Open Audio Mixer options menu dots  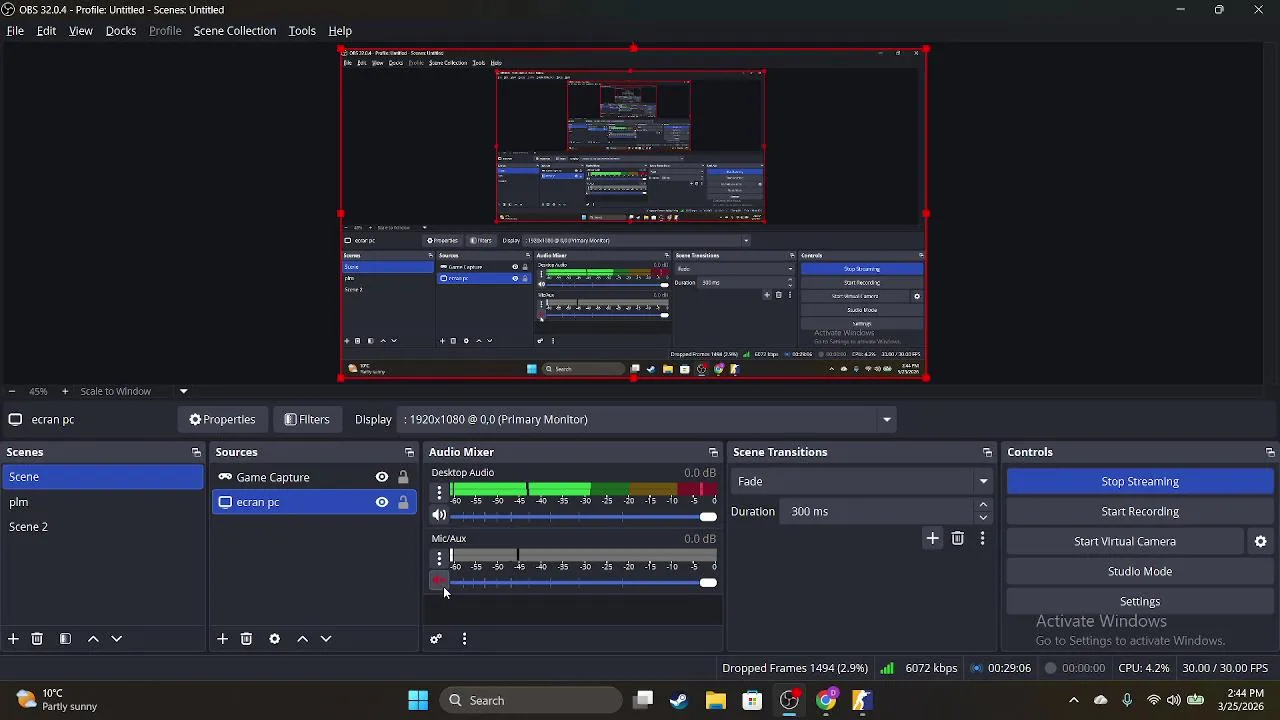coord(464,639)
